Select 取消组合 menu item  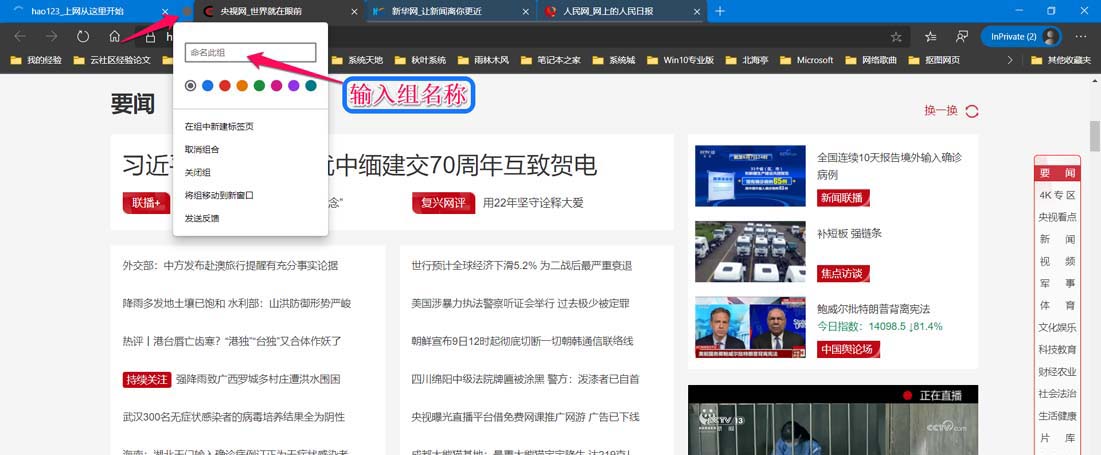click(x=250, y=150)
